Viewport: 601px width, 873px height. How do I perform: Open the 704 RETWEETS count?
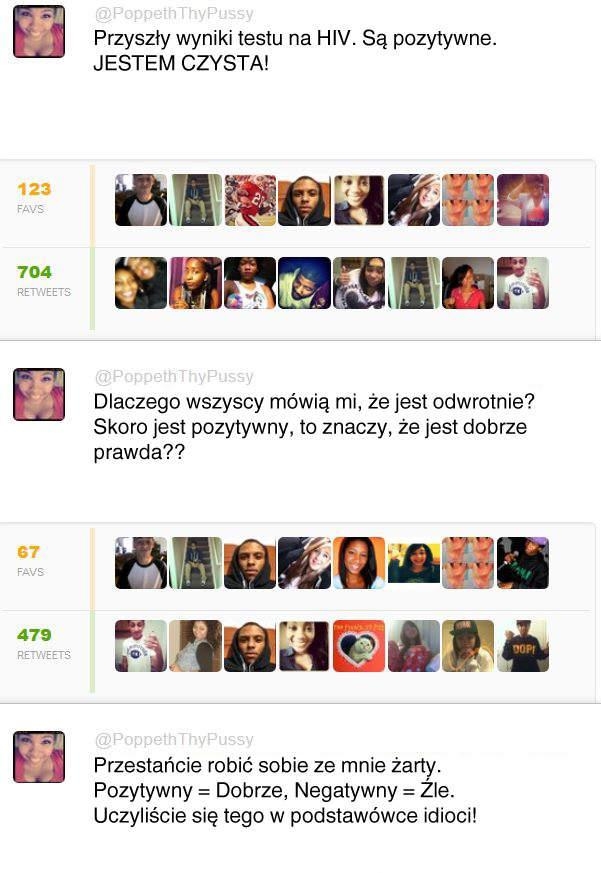click(x=44, y=281)
